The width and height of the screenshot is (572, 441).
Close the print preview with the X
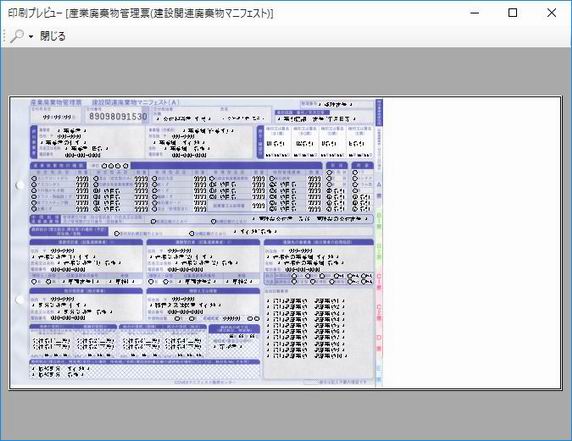552,13
